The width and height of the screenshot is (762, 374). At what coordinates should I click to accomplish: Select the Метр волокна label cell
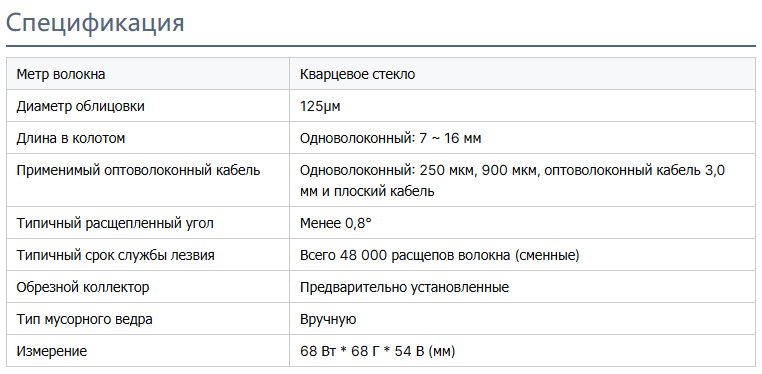click(x=148, y=74)
